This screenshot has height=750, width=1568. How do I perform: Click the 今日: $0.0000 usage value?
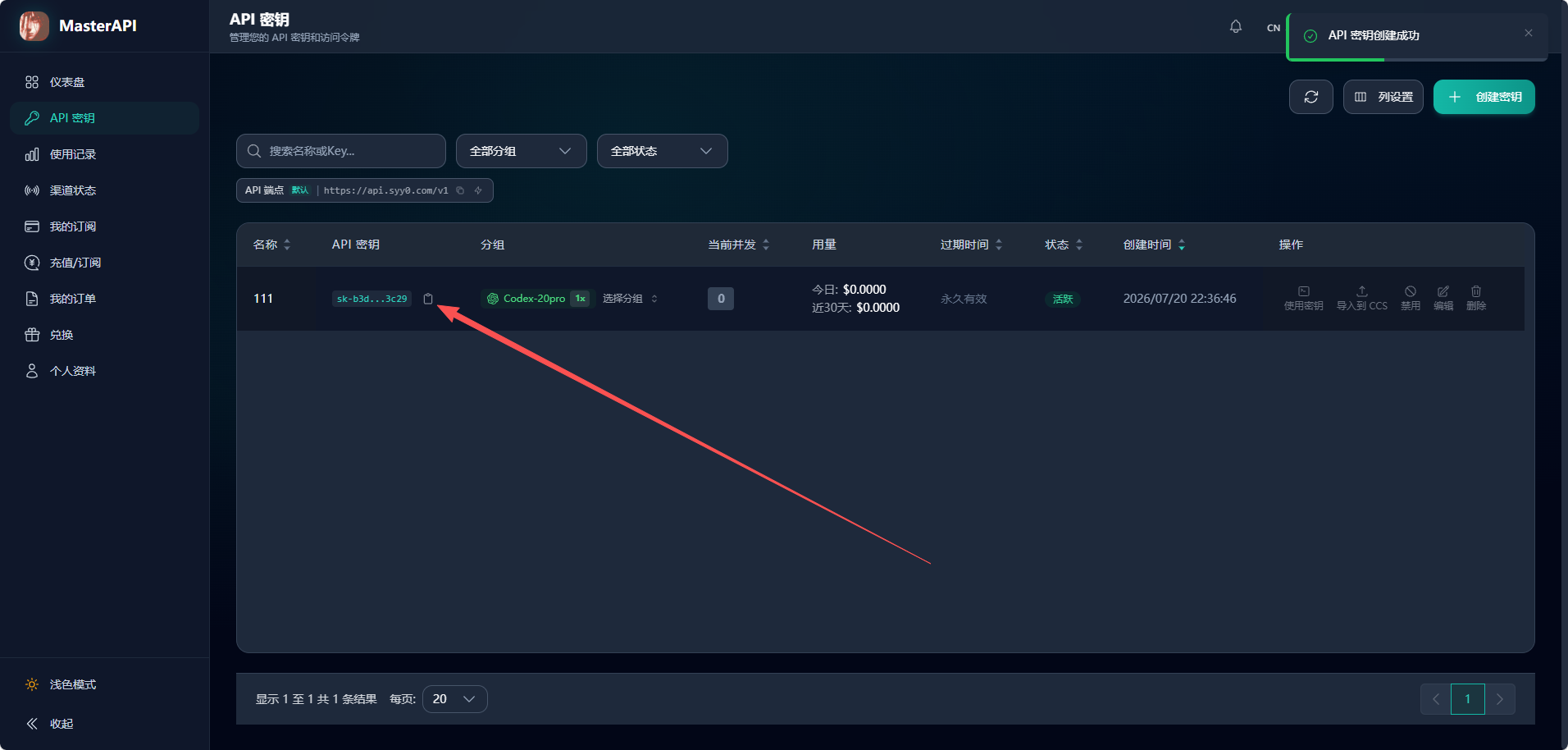coord(849,290)
